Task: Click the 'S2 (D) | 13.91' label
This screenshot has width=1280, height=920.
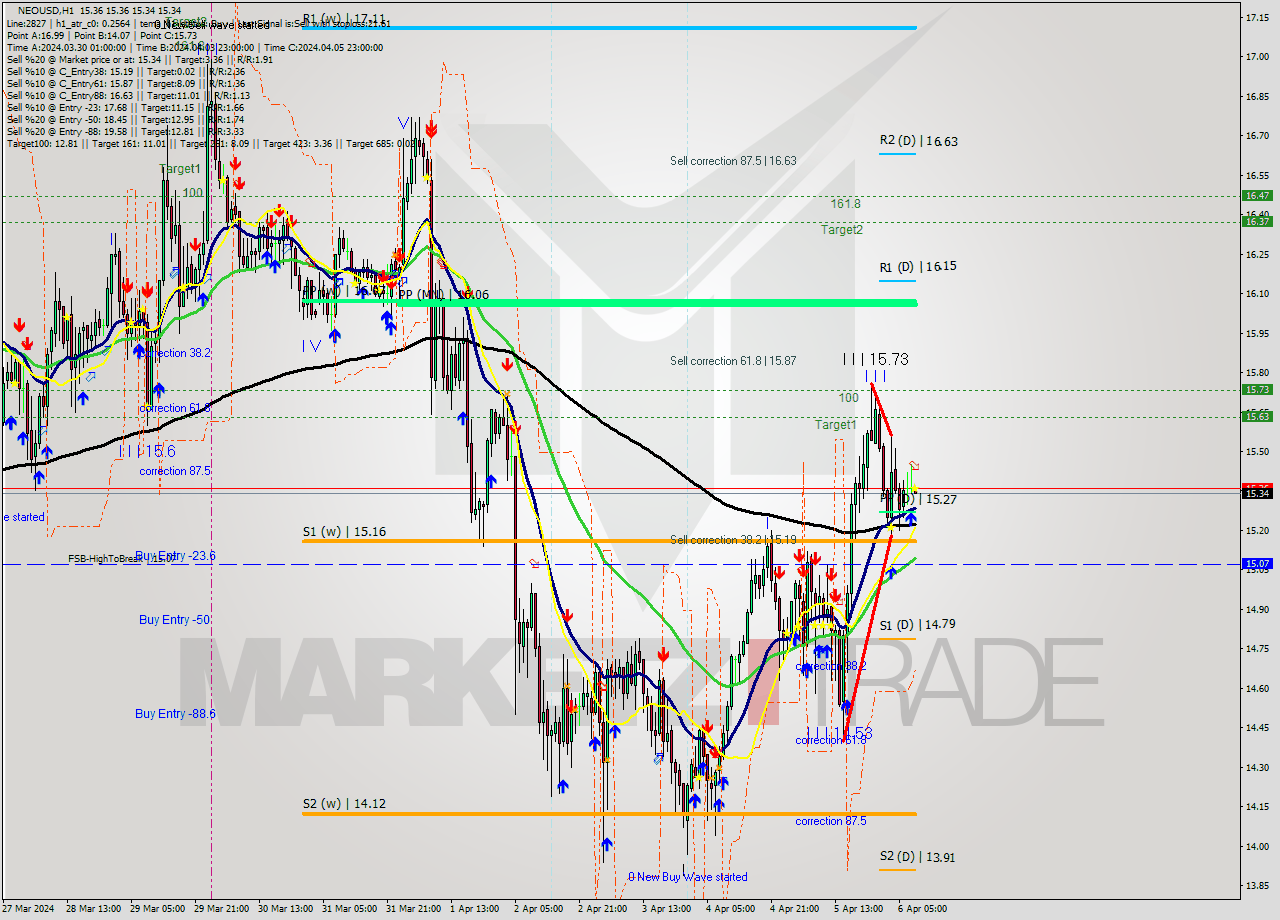Action: (x=918, y=857)
